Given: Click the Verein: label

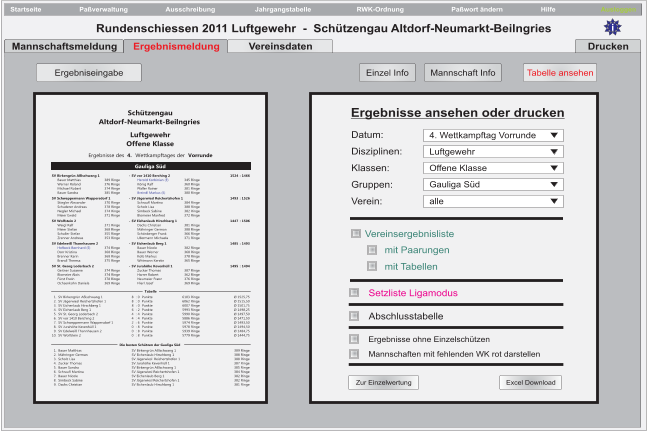Looking at the screenshot, I should coord(366,201).
